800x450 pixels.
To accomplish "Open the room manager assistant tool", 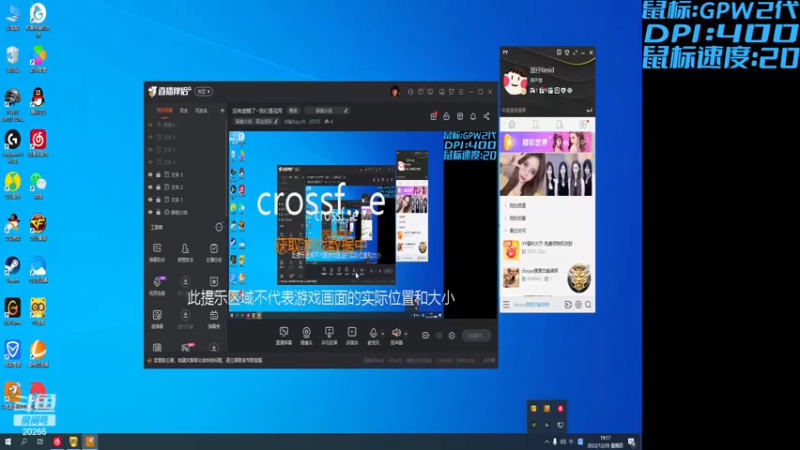I will click(x=185, y=252).
